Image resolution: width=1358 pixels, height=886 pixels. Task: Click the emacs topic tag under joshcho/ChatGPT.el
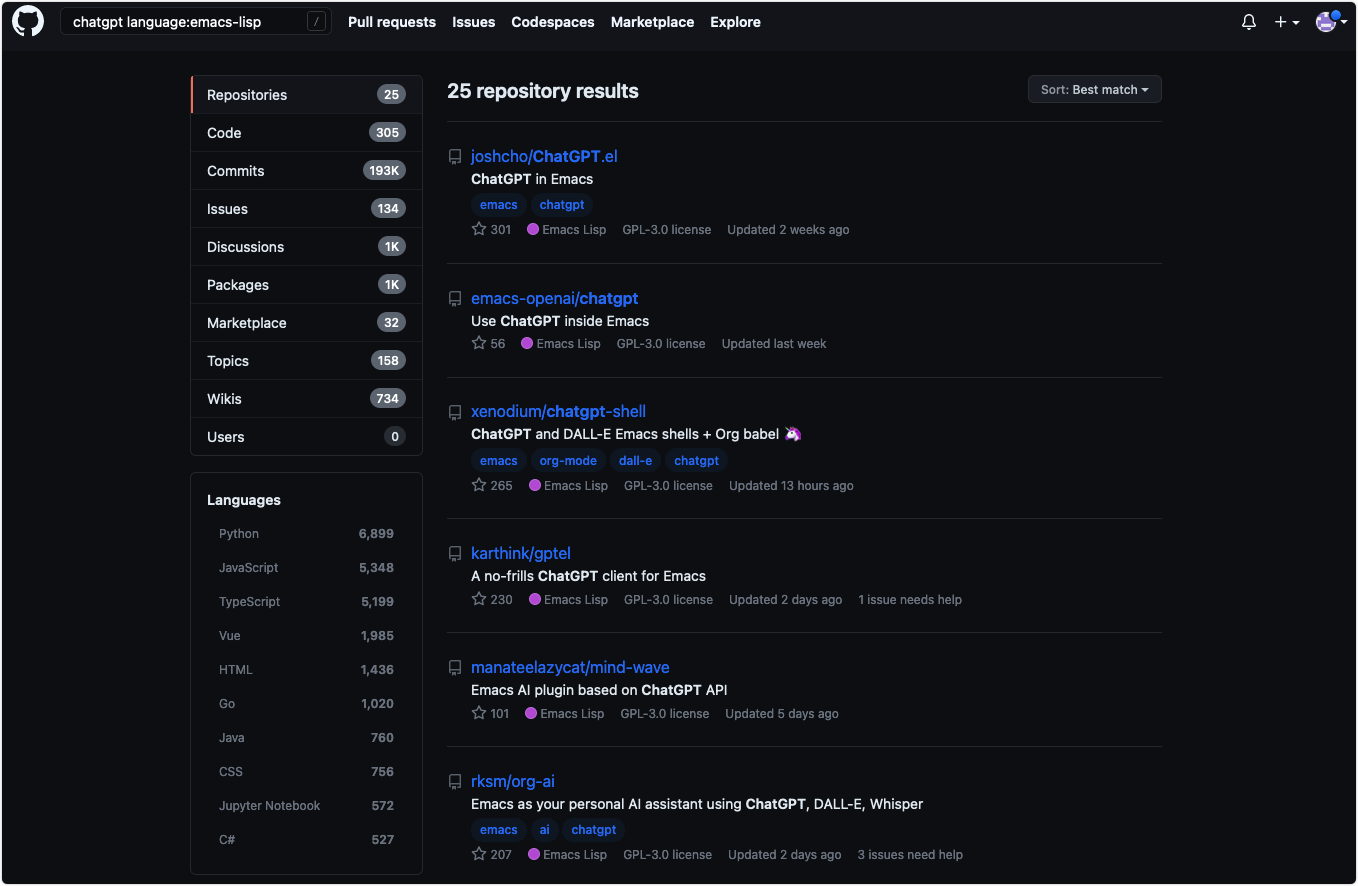499,205
